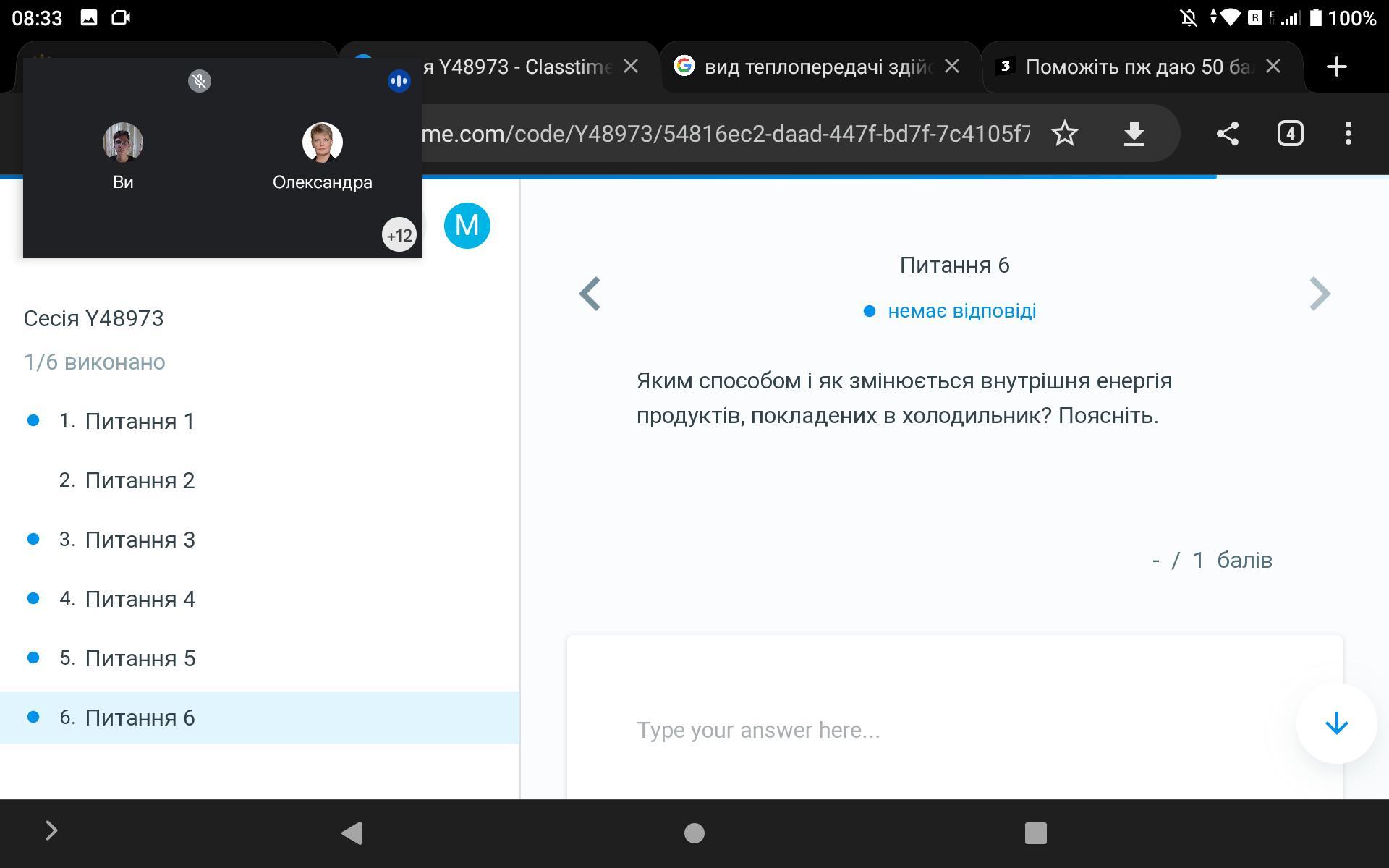Bookmark page with the star icon

pyautogui.click(x=1064, y=133)
